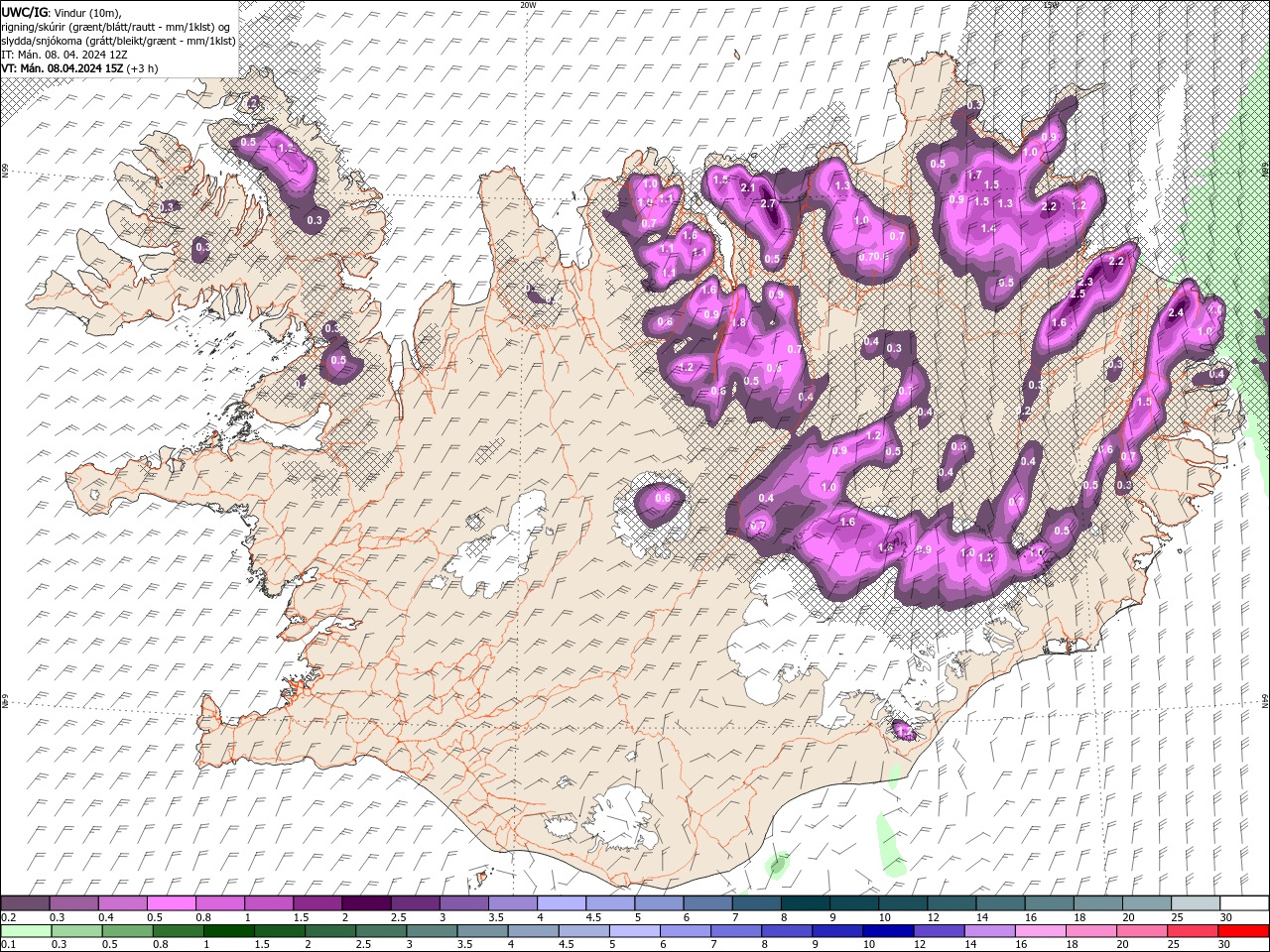The image size is (1270, 952).
Task: Click the red-pink 25–30 rain legend swatch
Action: (1192, 931)
